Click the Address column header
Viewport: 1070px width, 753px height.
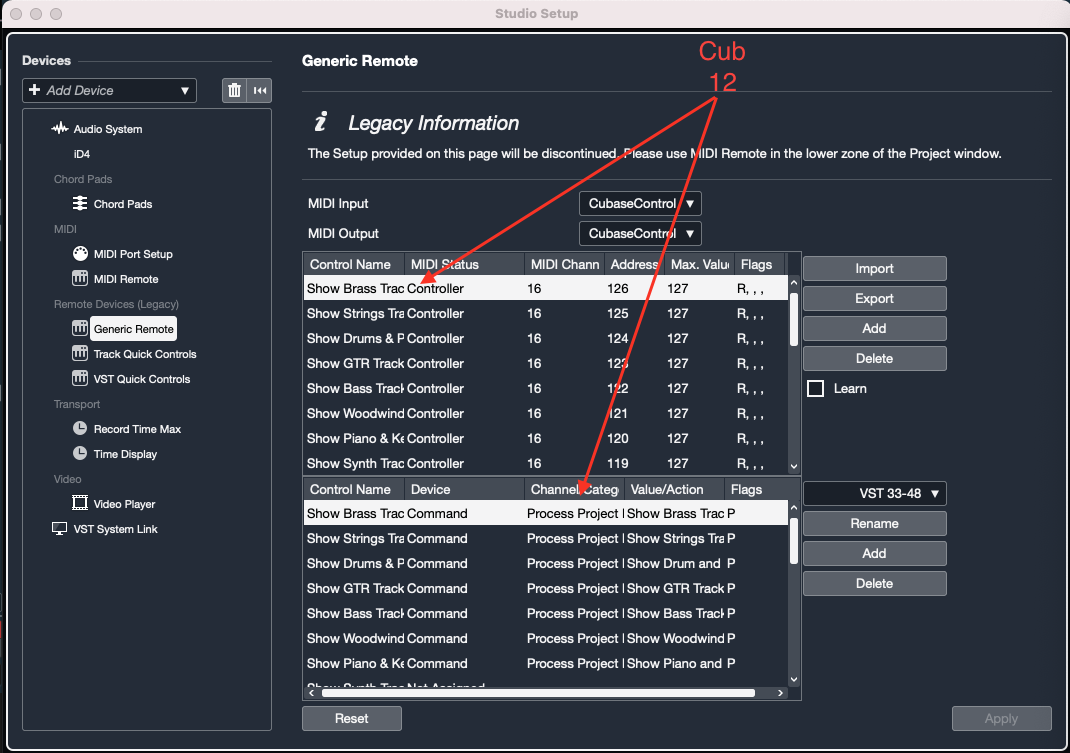[635, 264]
